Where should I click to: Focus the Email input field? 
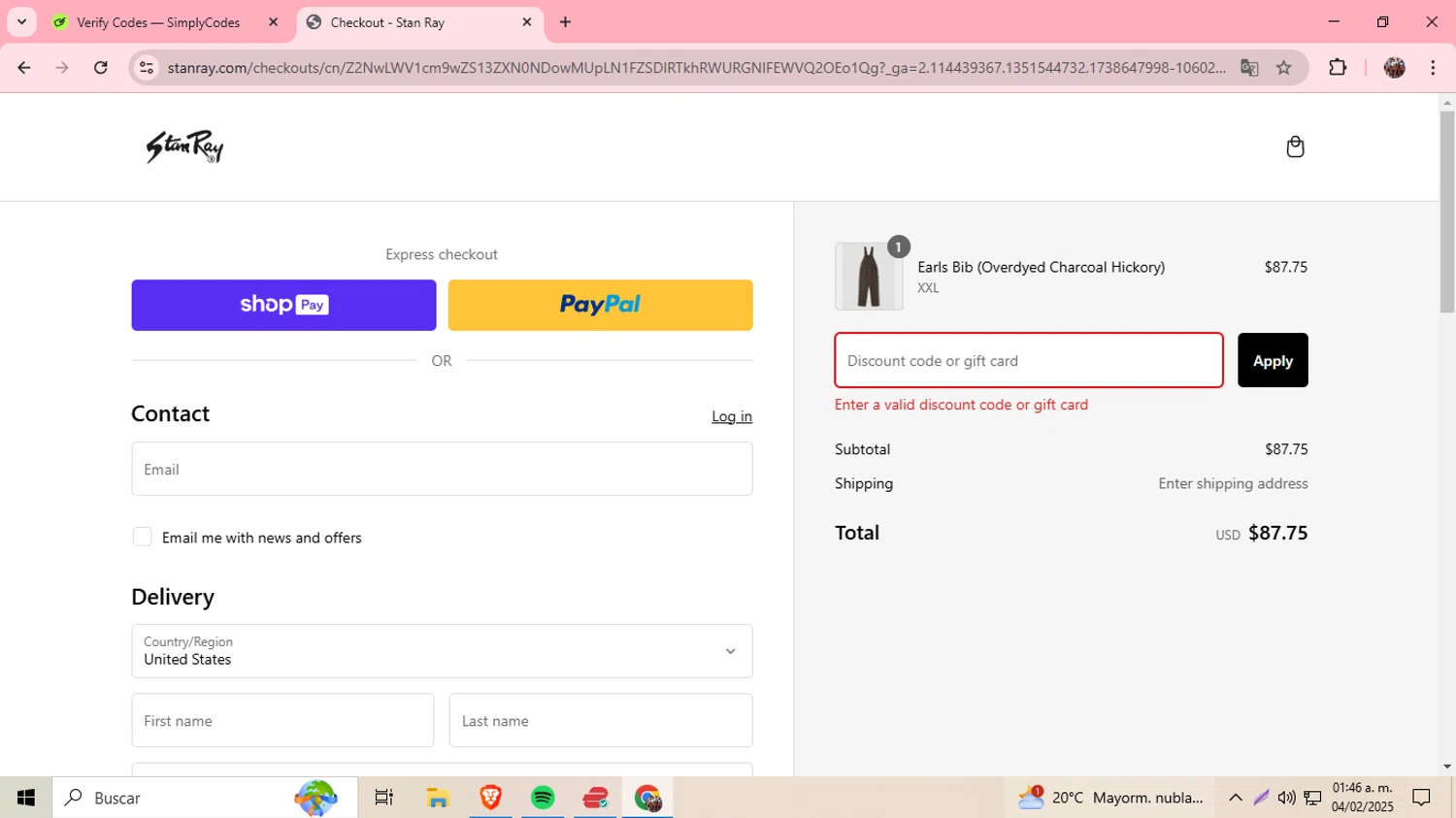[442, 469]
